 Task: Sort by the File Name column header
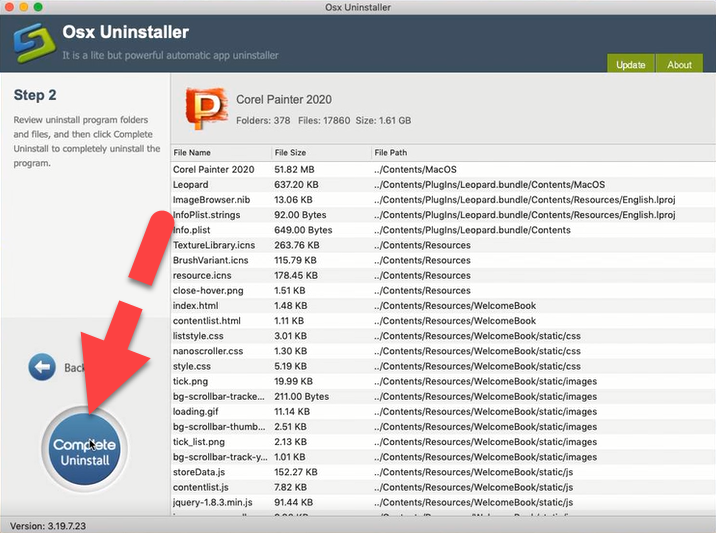(221, 153)
